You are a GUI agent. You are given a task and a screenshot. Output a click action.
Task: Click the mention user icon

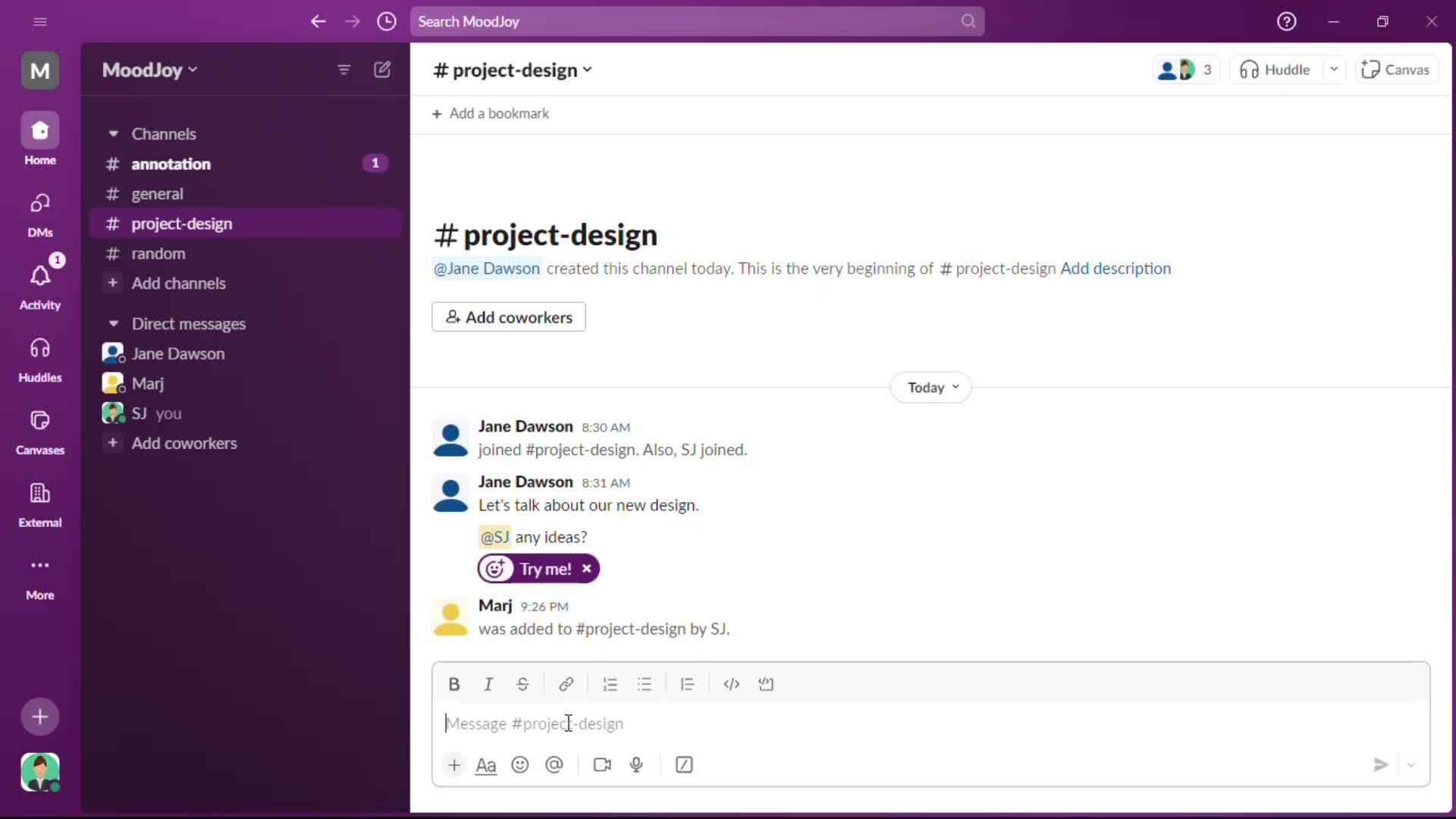[555, 765]
